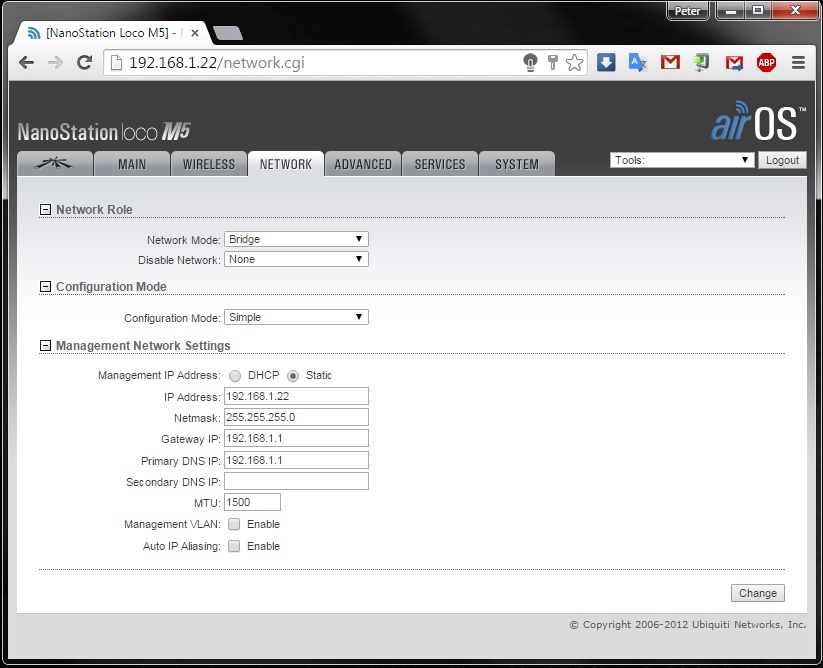Open the Network Mode dropdown
Image resolution: width=823 pixels, height=668 pixels.
(296, 239)
